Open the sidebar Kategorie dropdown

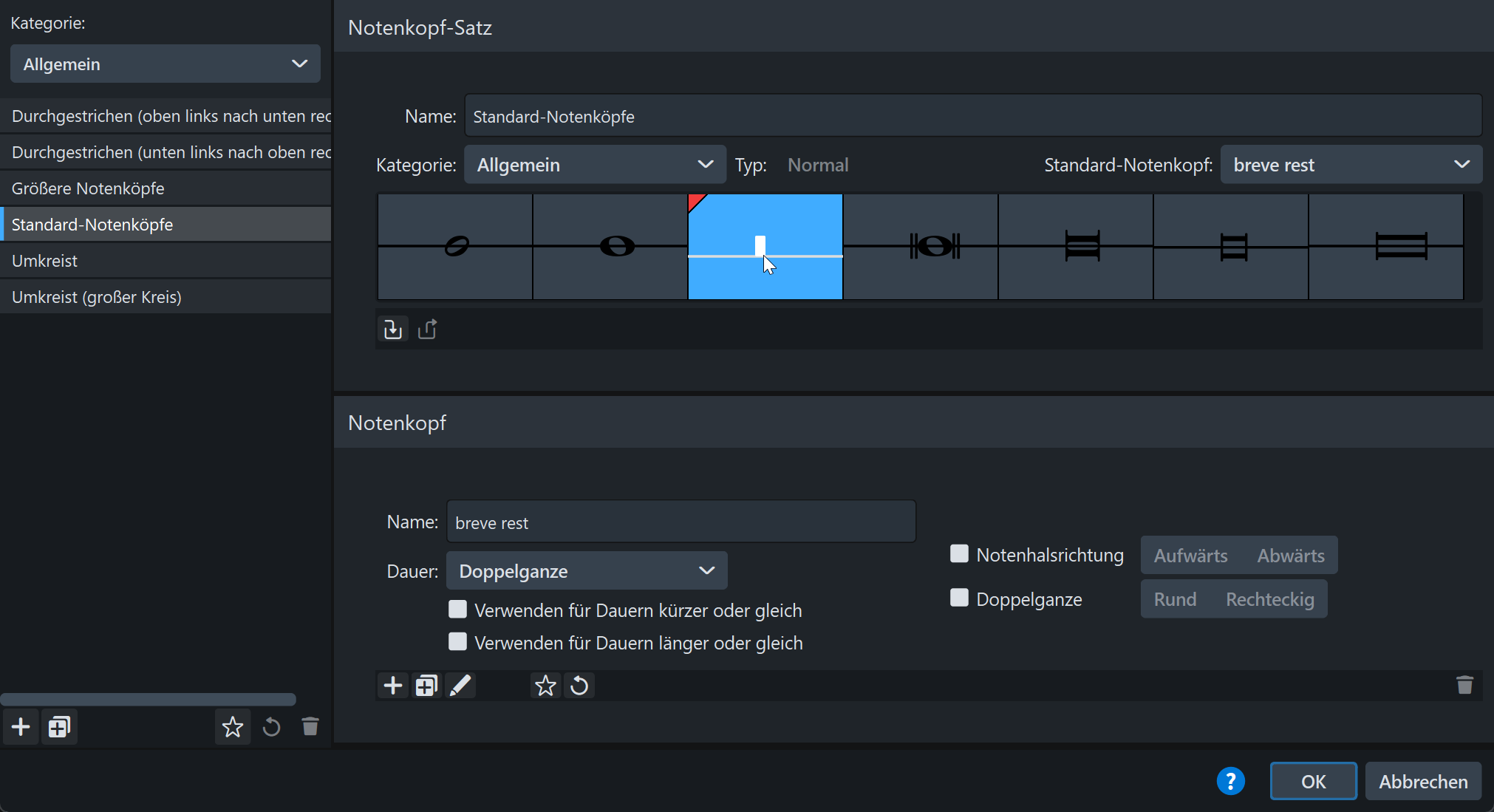tap(165, 64)
